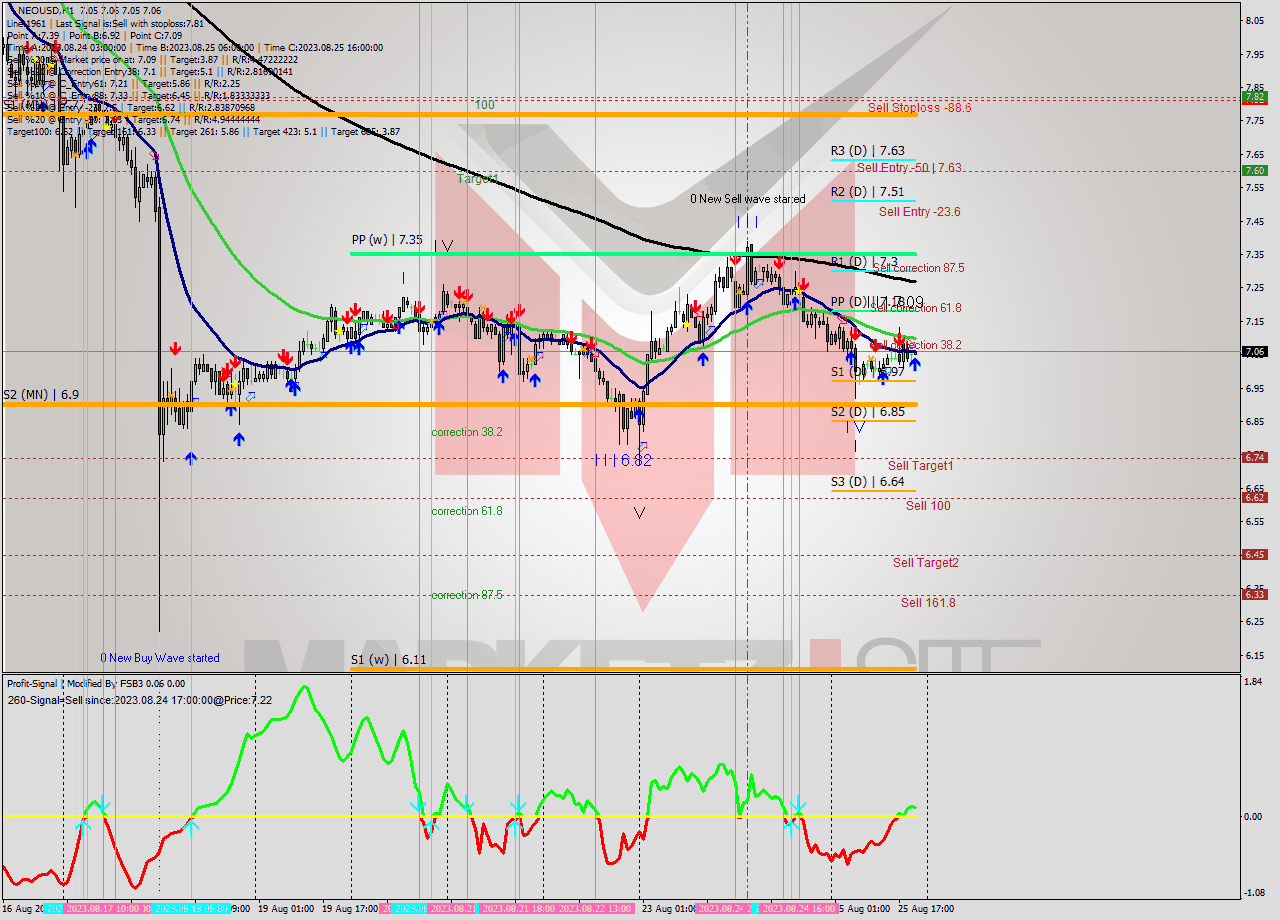Click the 'Sell Stoploss -88.6' label
This screenshot has height=920, width=1280.
tap(919, 107)
